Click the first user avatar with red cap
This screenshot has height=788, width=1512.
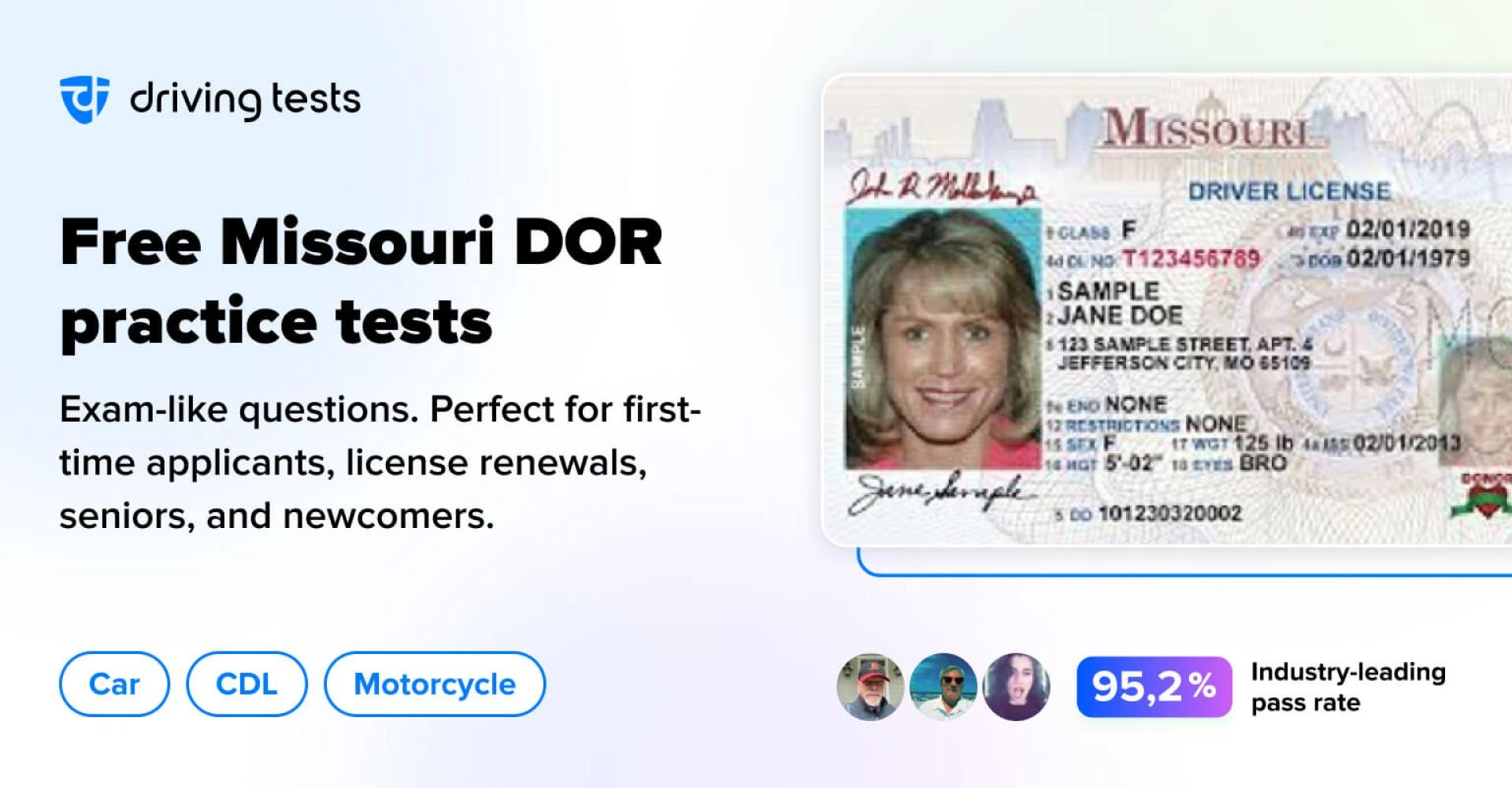(870, 686)
